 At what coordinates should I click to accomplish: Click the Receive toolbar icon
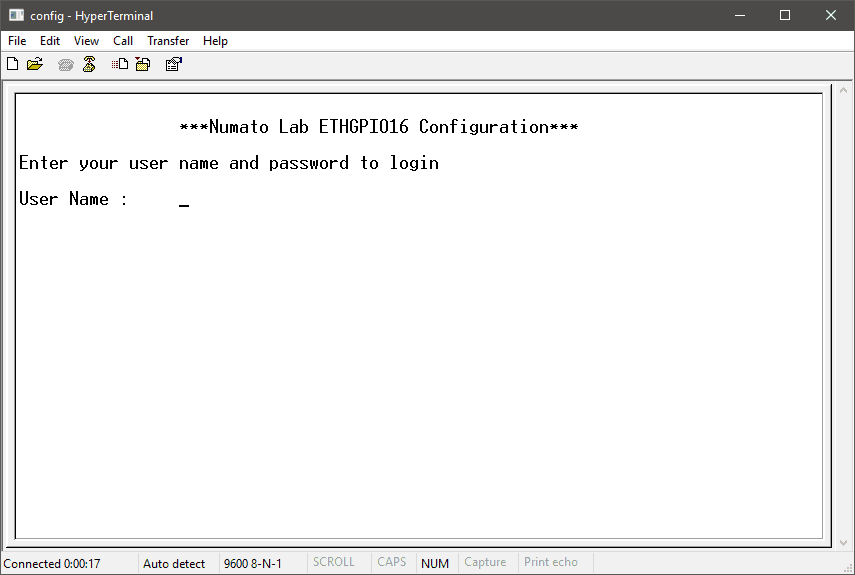point(143,65)
